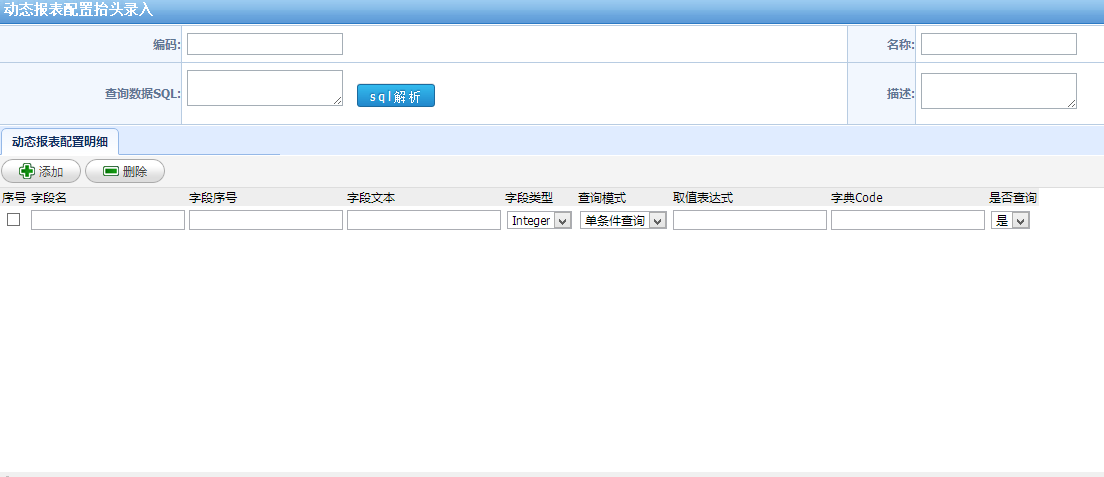Click into the 名称 input field
The height and width of the screenshot is (477, 1104).
pos(999,44)
